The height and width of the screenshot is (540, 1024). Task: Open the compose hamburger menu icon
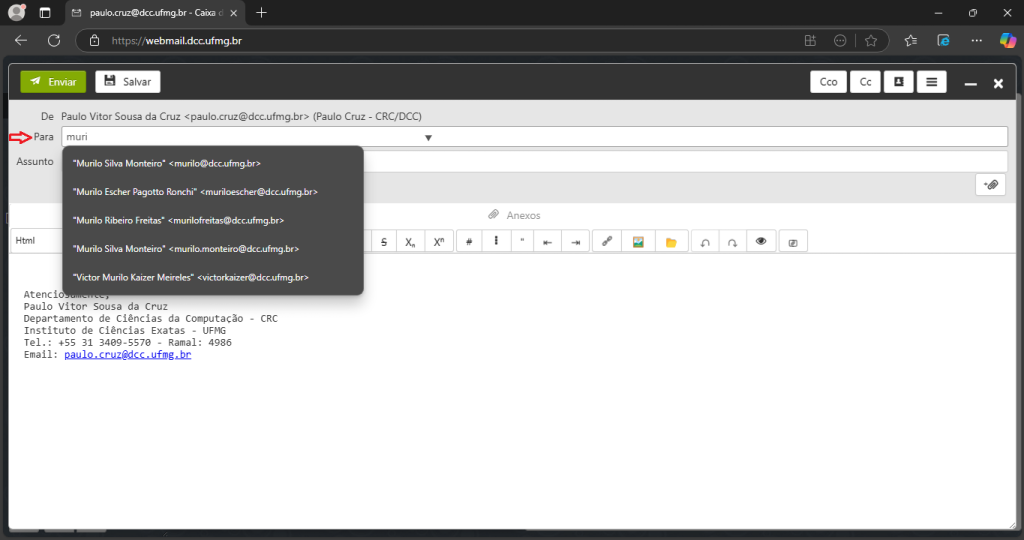931,82
